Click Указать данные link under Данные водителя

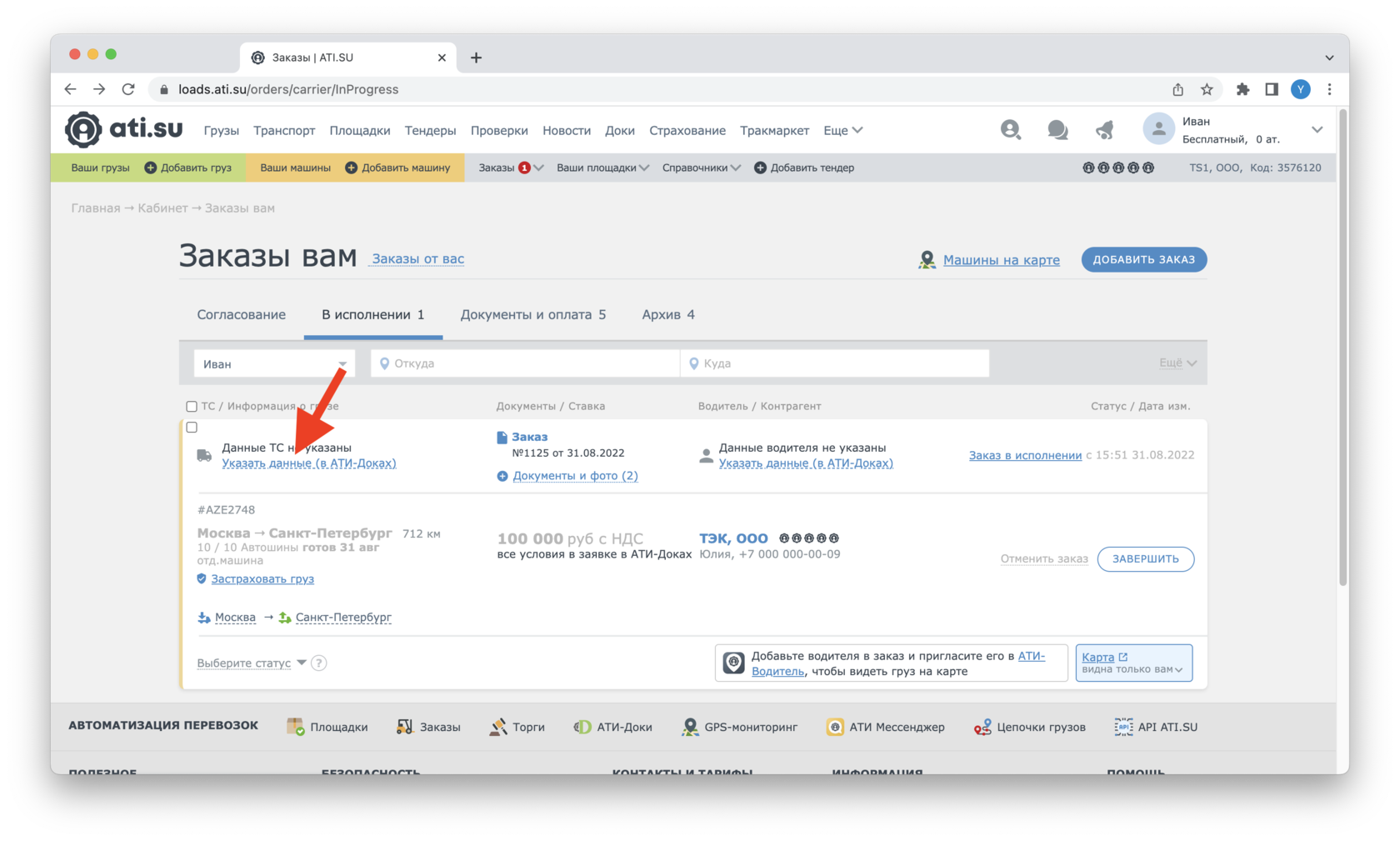[806, 463]
